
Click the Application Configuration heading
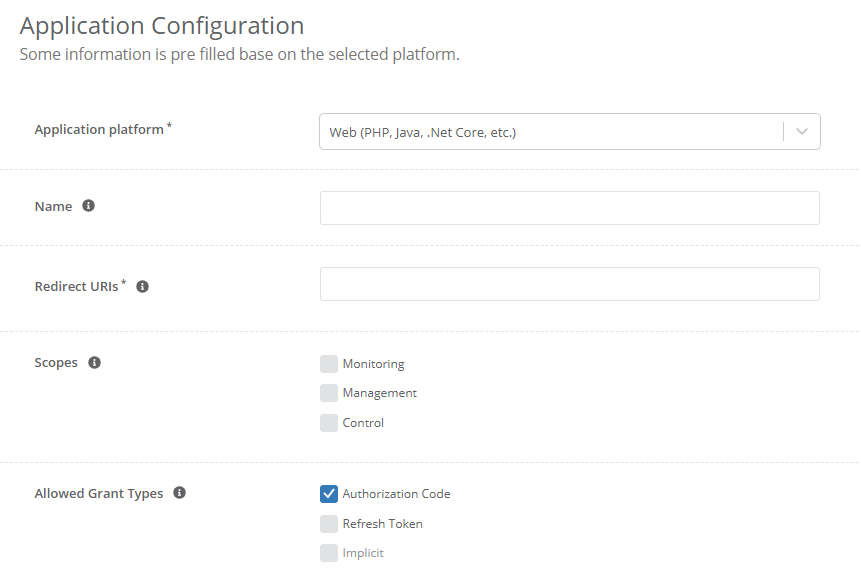tap(161, 25)
